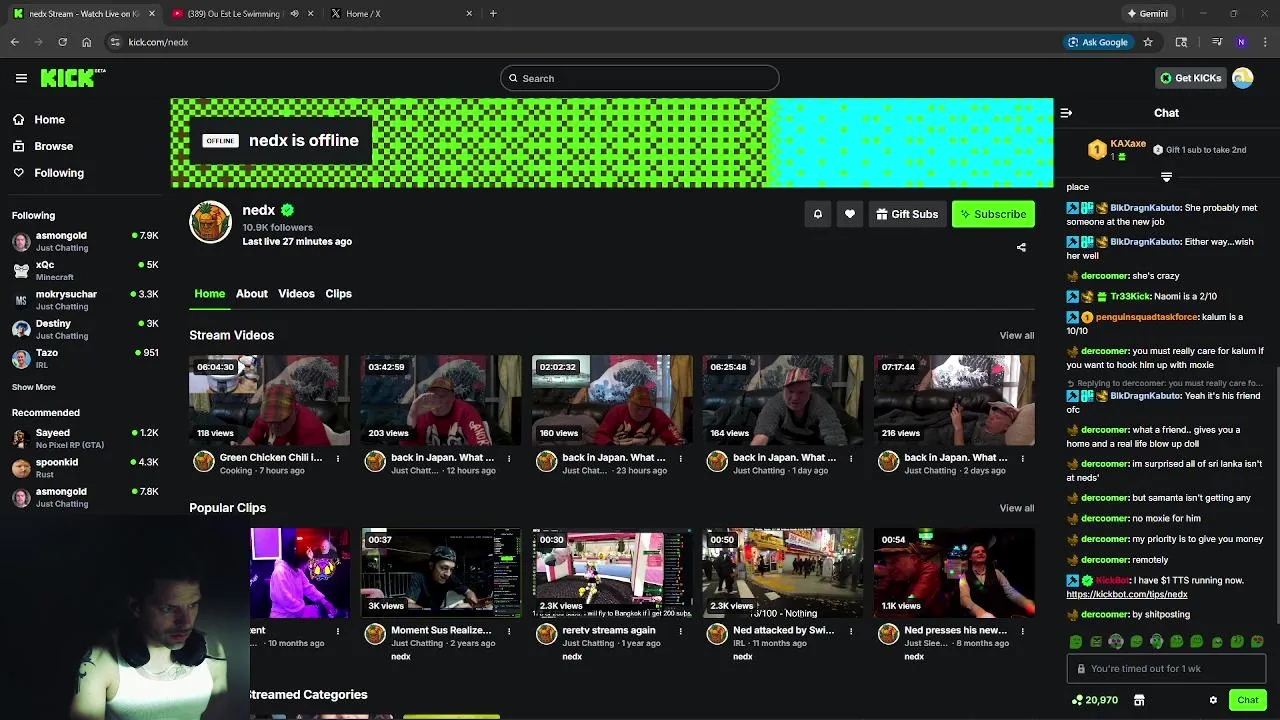The image size is (1280, 720).
Task: Go back in browser history
Action: pyautogui.click(x=15, y=42)
